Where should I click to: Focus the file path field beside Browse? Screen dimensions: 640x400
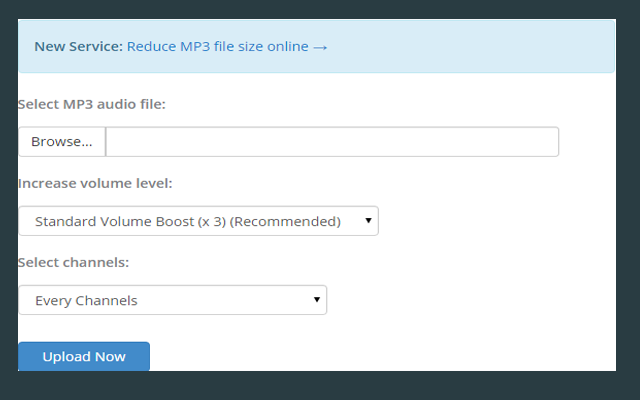332,142
